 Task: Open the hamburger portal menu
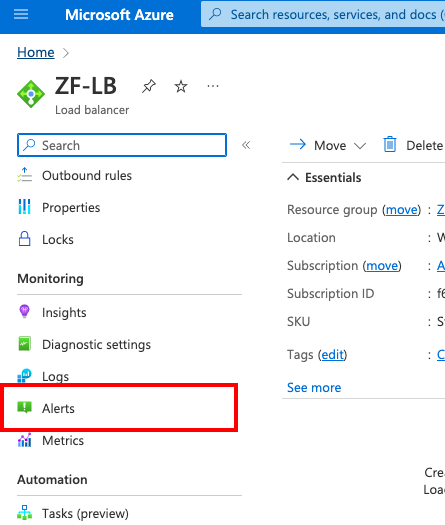click(21, 14)
